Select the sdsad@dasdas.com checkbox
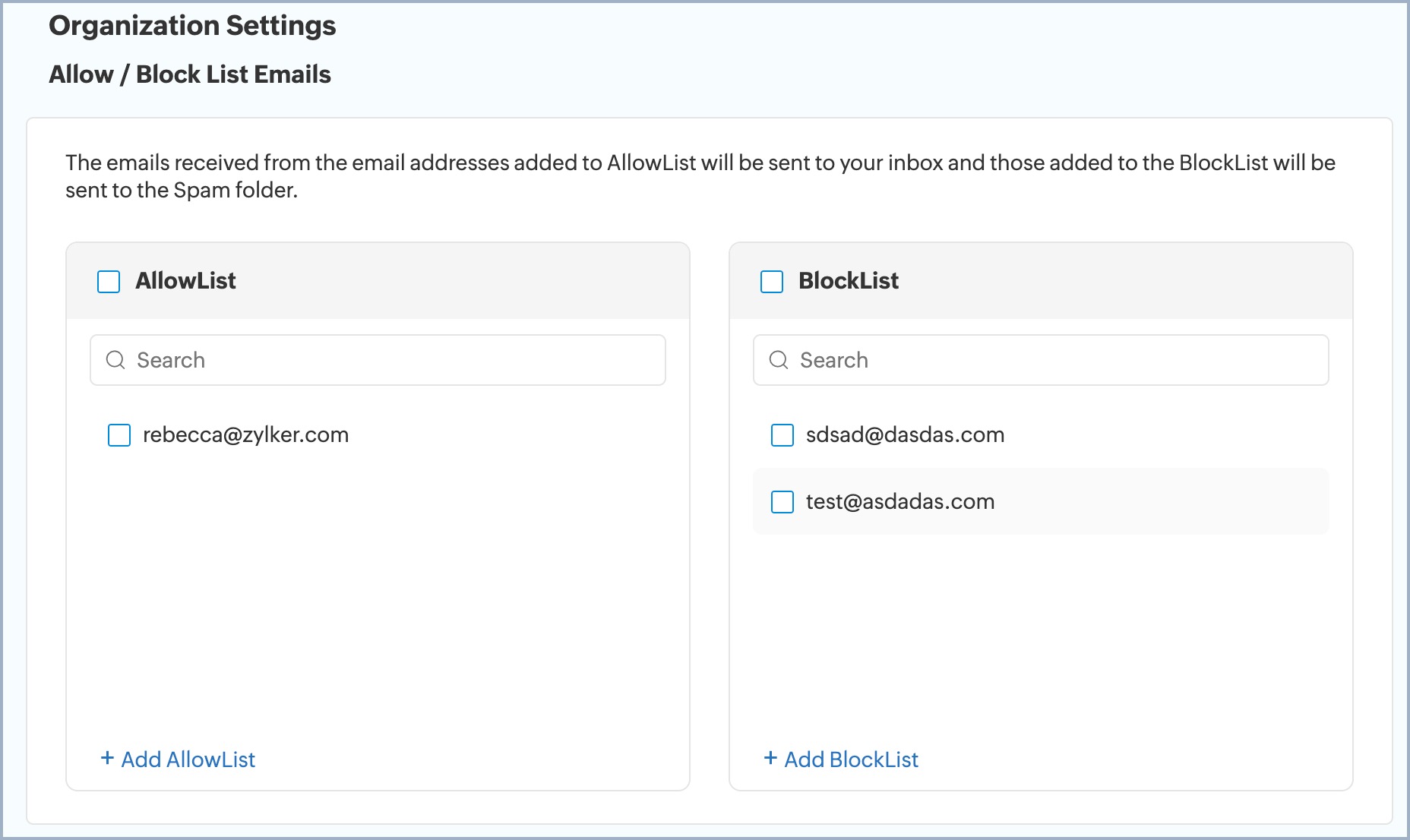 click(782, 435)
